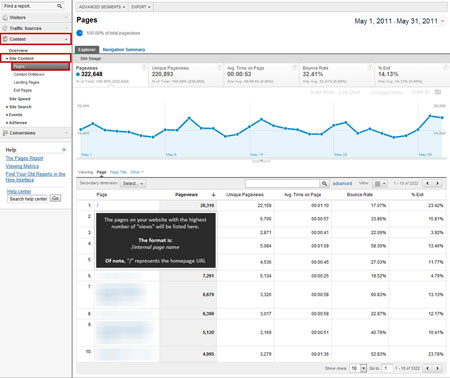
Task: Click the Go button in Help
Action: point(55,198)
